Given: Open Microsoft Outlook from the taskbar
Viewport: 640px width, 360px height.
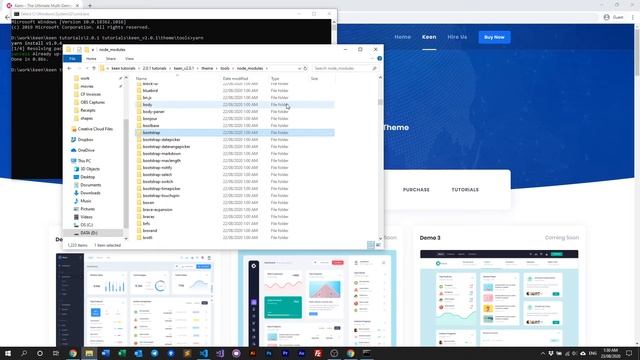Looking at the screenshot, I should click(138, 353).
